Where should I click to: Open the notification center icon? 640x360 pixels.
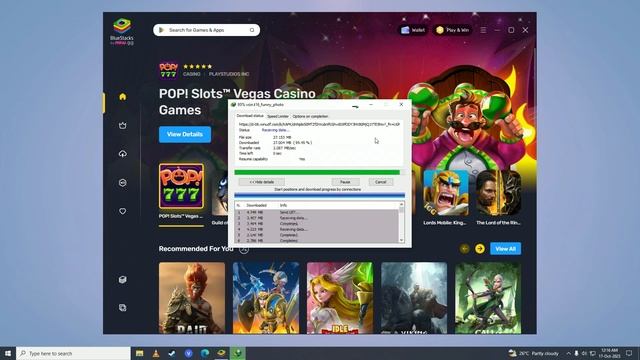click(x=629, y=353)
